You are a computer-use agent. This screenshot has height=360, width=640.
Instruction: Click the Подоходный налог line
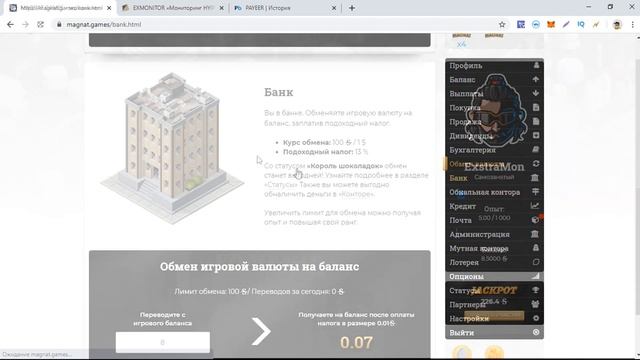(x=326, y=152)
